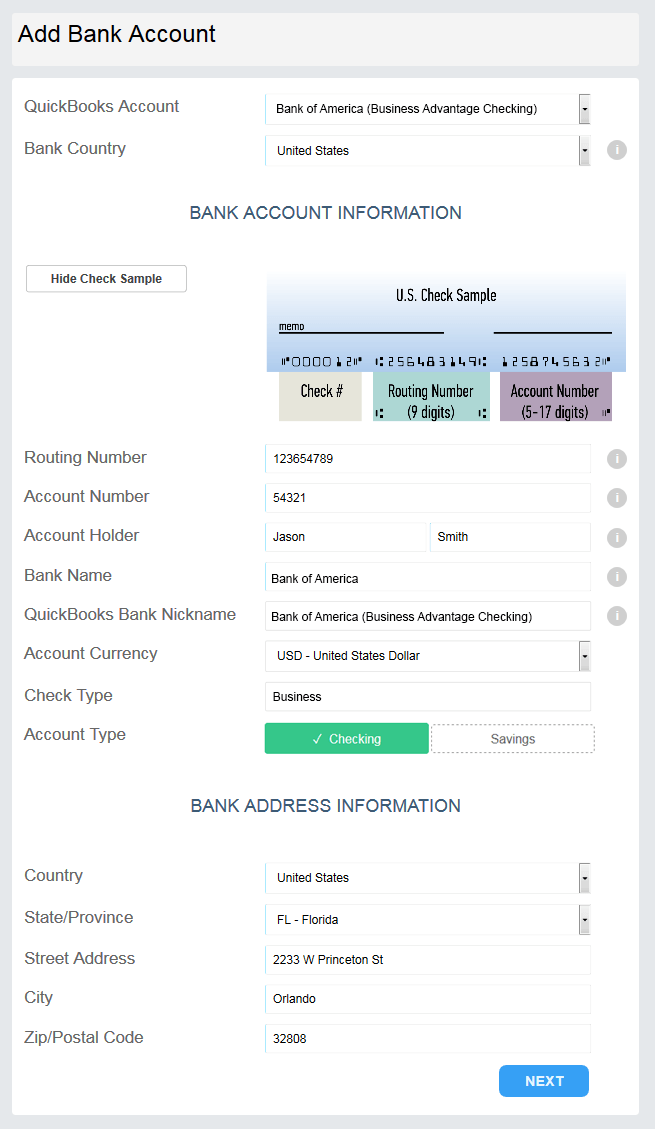Viewport: 655px width, 1129px height.
Task: Click the NEXT button
Action: pyautogui.click(x=544, y=1081)
